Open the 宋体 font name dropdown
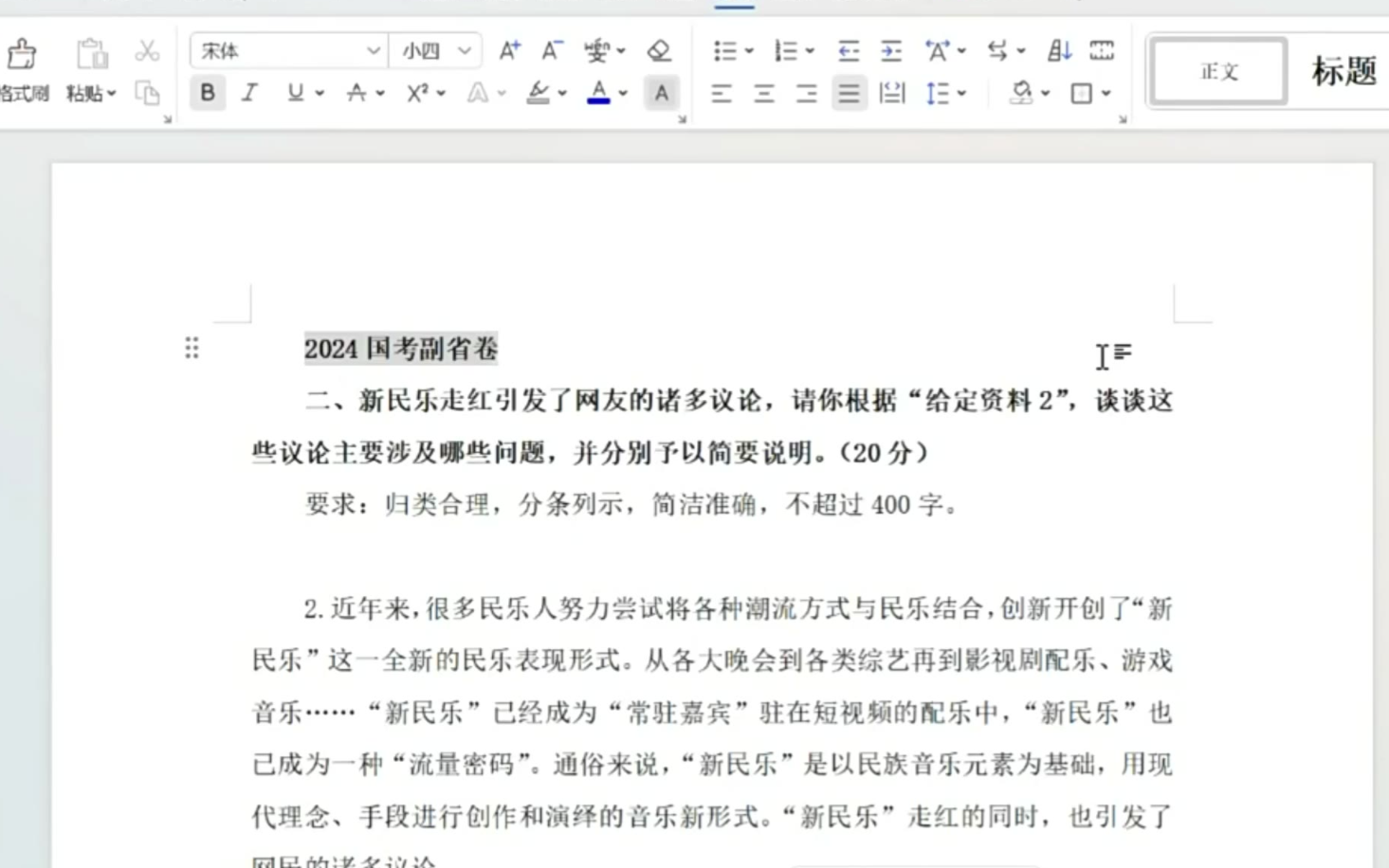Screen dimensions: 1389x868 click(374, 51)
